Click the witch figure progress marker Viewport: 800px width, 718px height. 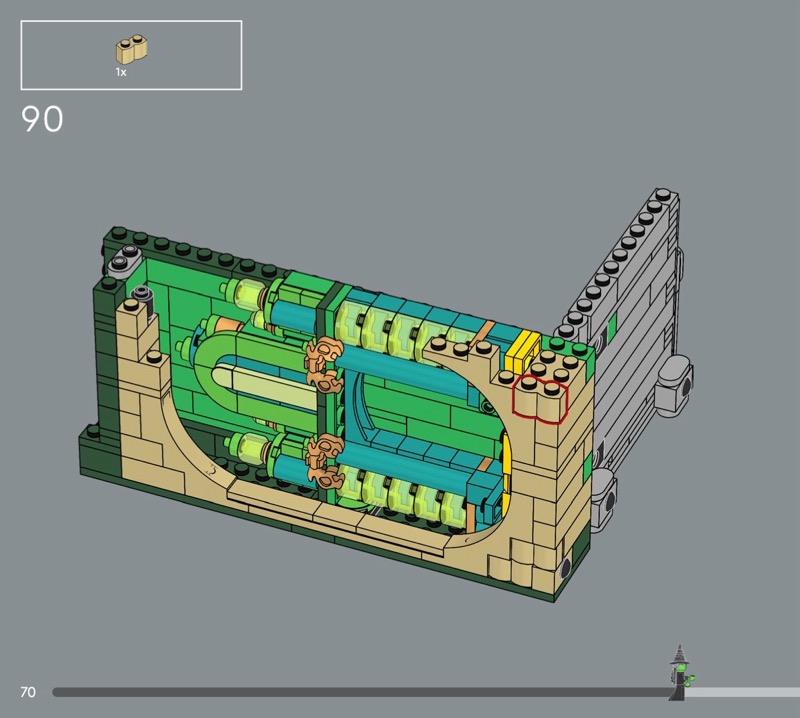(x=681, y=671)
